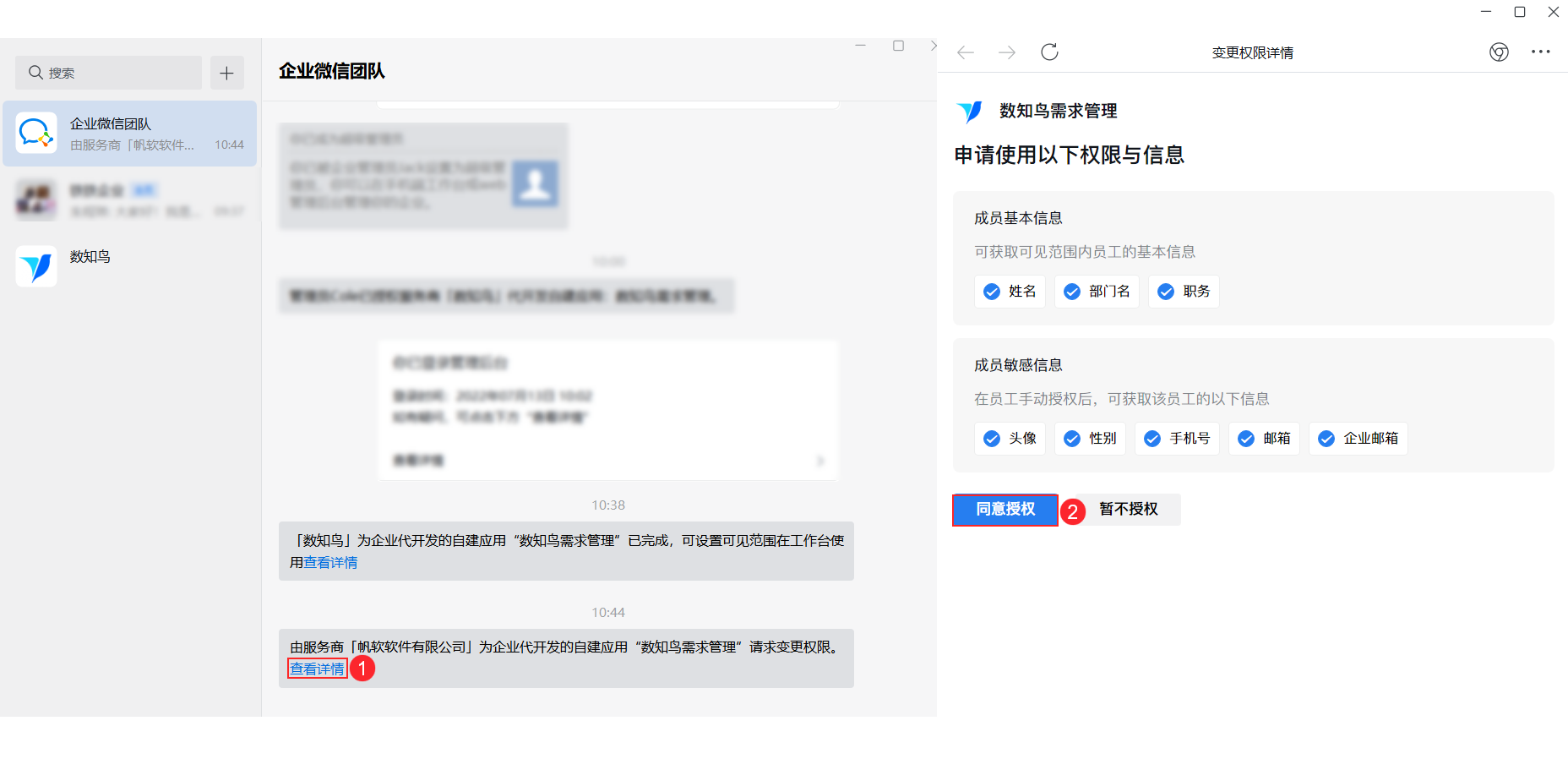The image size is (1568, 759).
Task: Close the main application window
Action: click(1554, 12)
